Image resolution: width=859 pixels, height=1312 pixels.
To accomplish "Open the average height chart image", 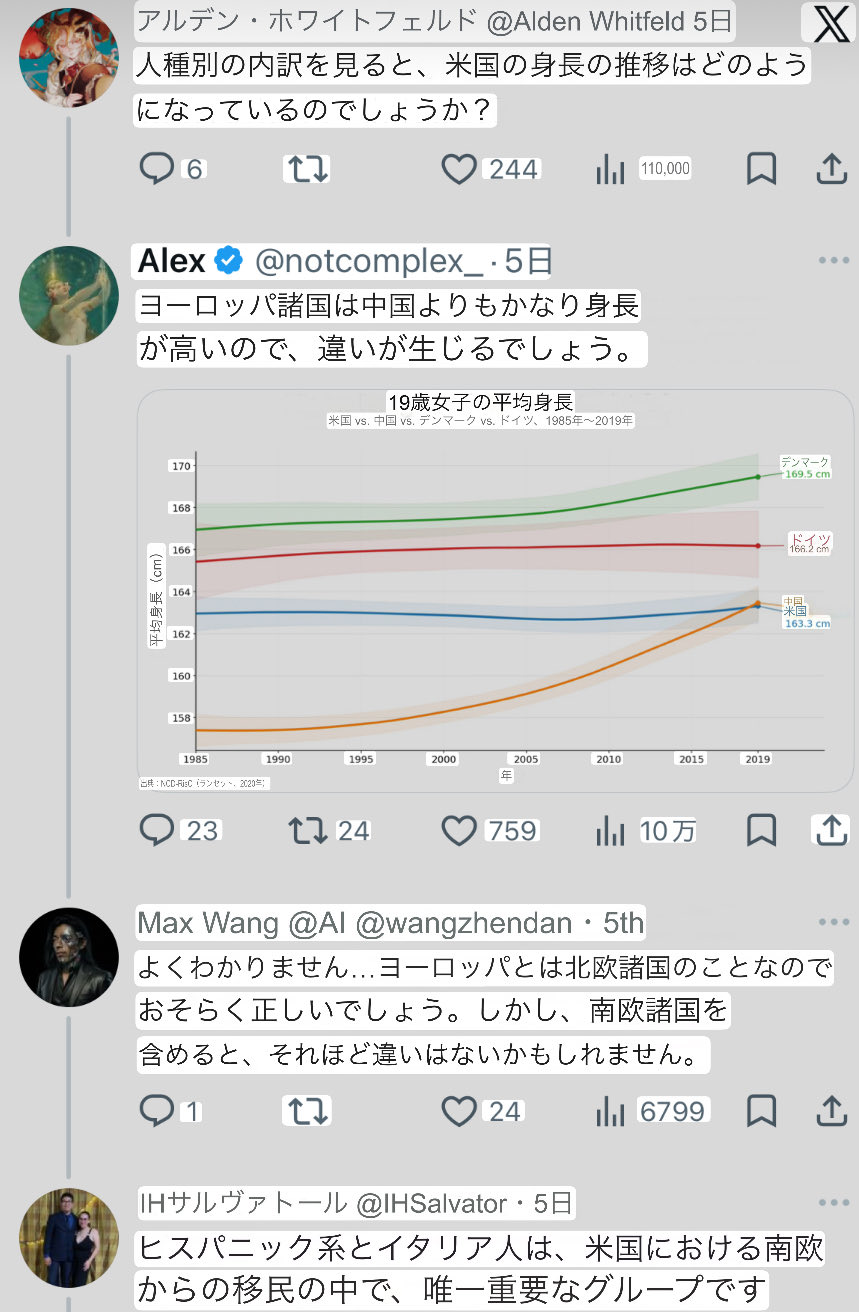I will point(495,590).
